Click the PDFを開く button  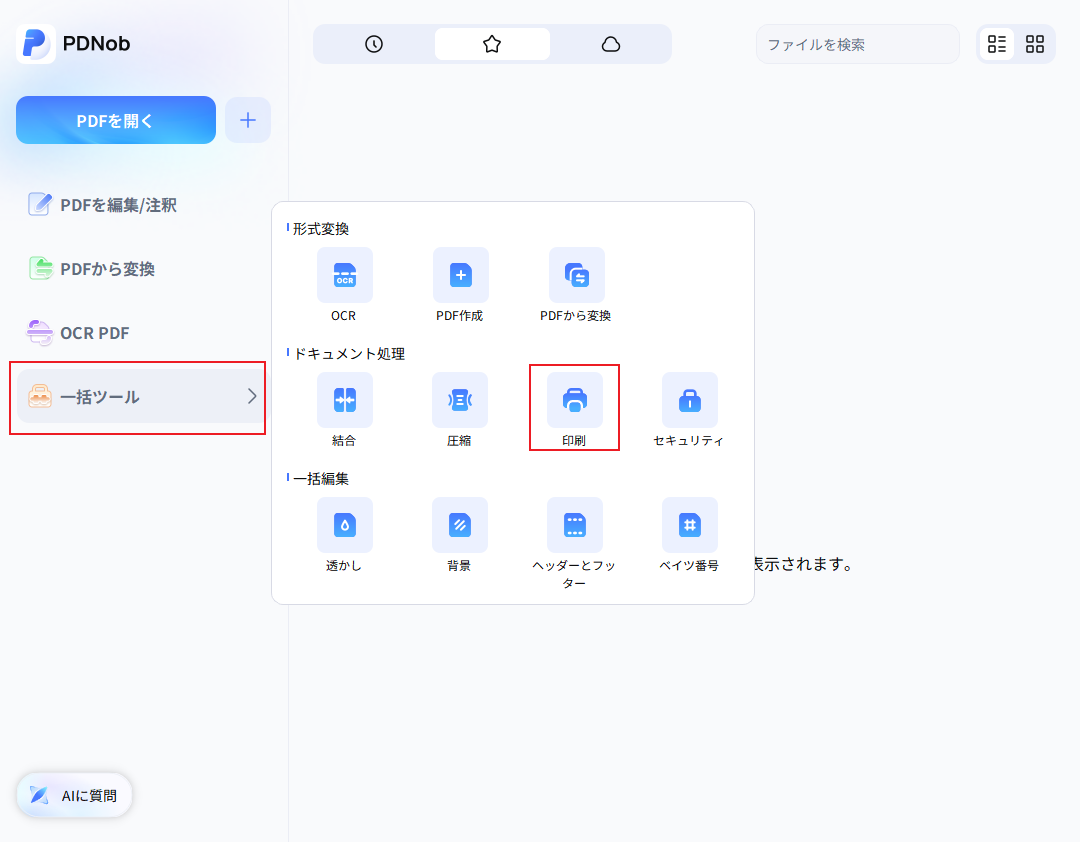pos(115,119)
